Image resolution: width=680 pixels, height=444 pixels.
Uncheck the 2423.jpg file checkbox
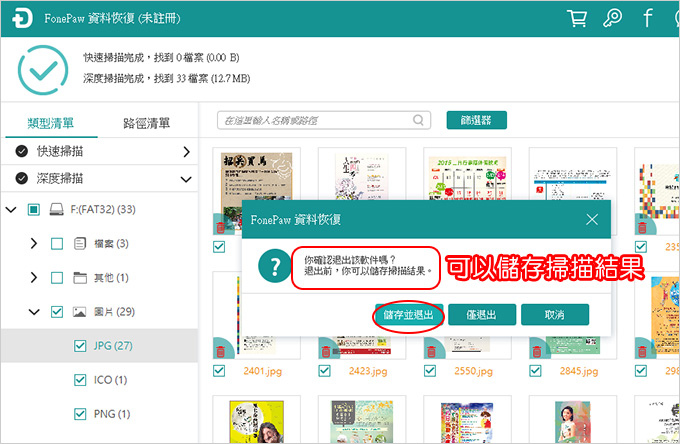coord(324,371)
